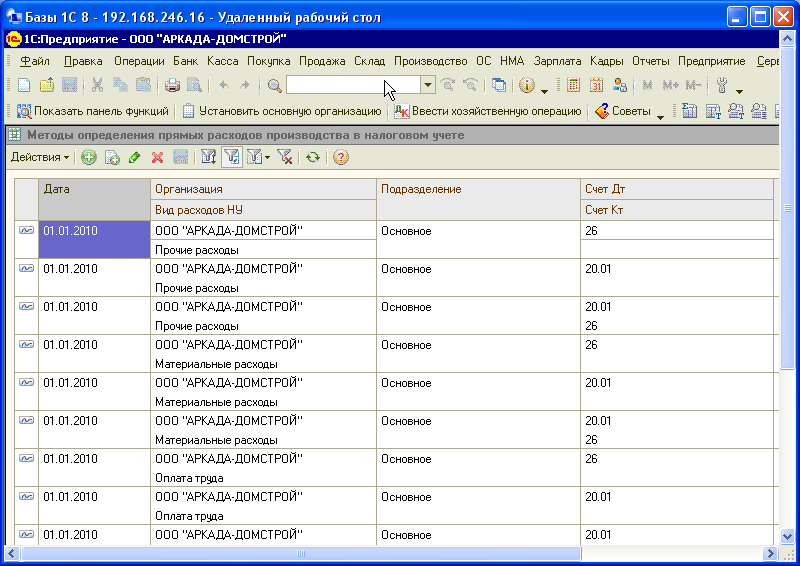Open the calendar icon in main toolbar

596,86
